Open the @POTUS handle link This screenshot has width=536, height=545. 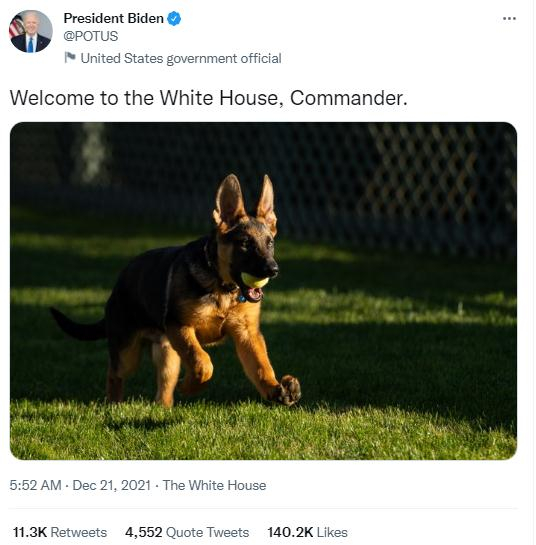pyautogui.click(x=91, y=36)
